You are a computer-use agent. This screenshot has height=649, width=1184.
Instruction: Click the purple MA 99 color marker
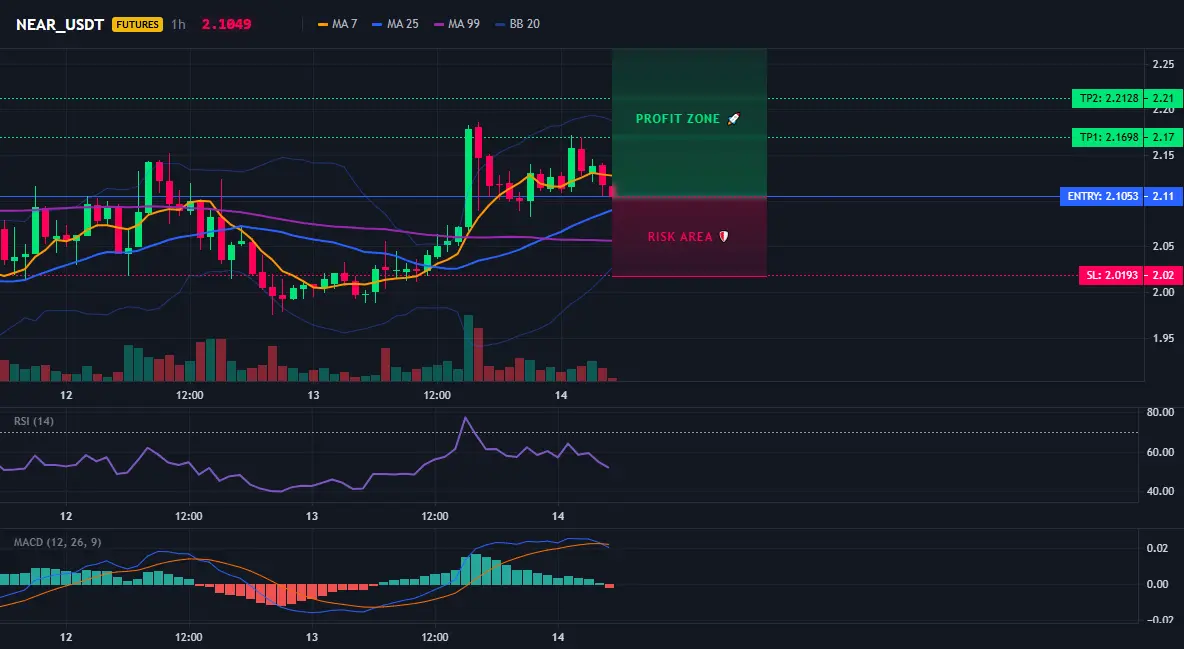pos(439,24)
